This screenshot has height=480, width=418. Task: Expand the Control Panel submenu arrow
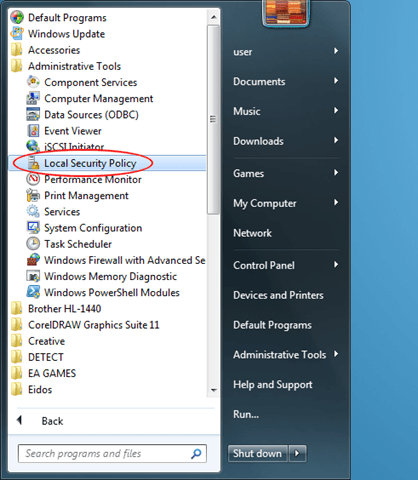tap(336, 265)
